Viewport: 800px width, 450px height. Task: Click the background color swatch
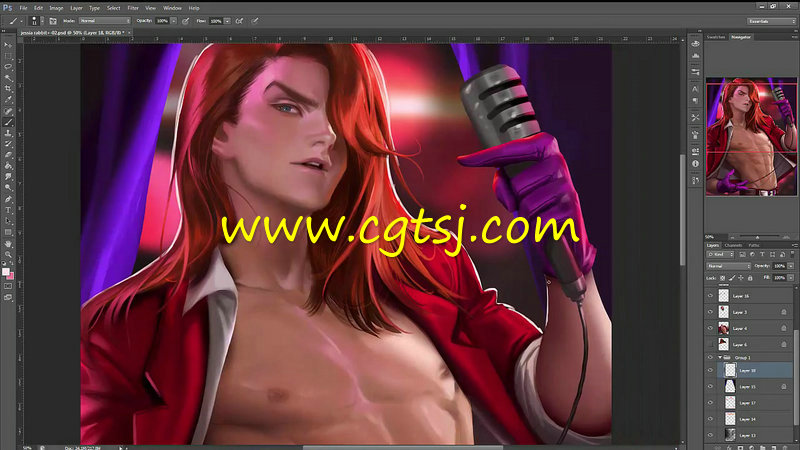[x=11, y=276]
